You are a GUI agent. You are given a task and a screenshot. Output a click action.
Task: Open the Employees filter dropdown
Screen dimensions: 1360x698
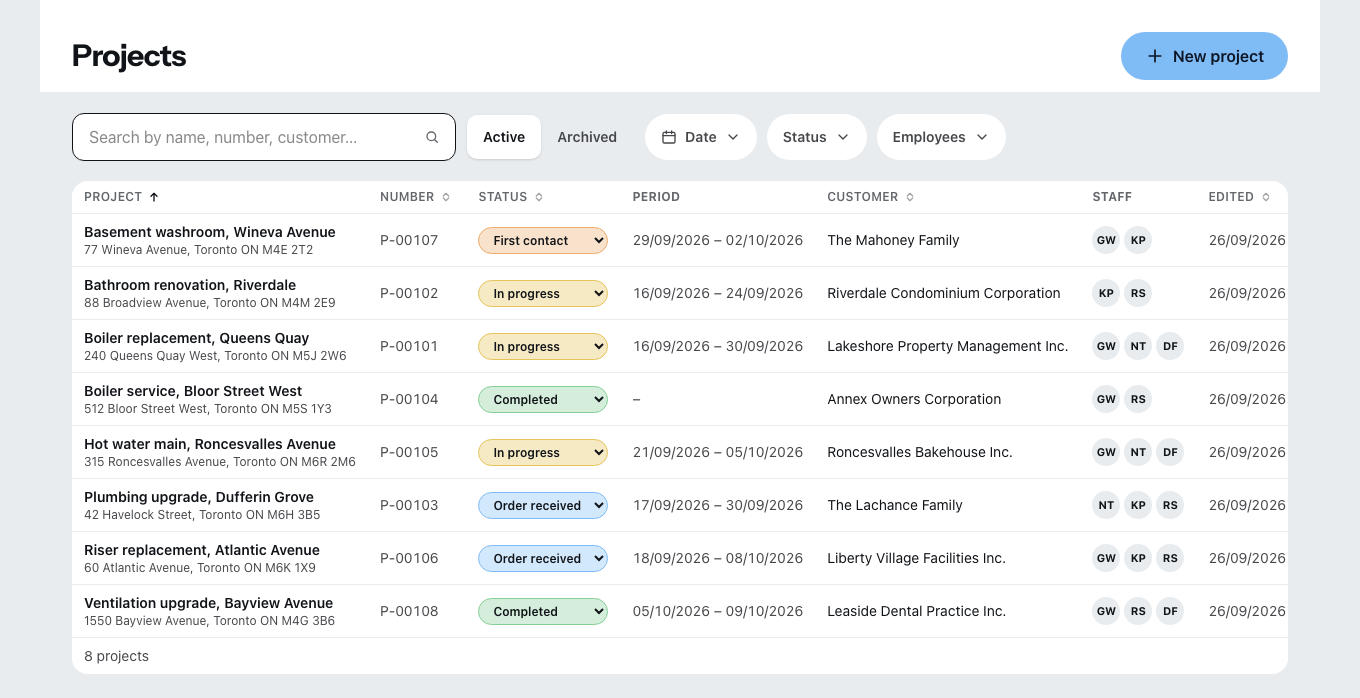tap(941, 137)
